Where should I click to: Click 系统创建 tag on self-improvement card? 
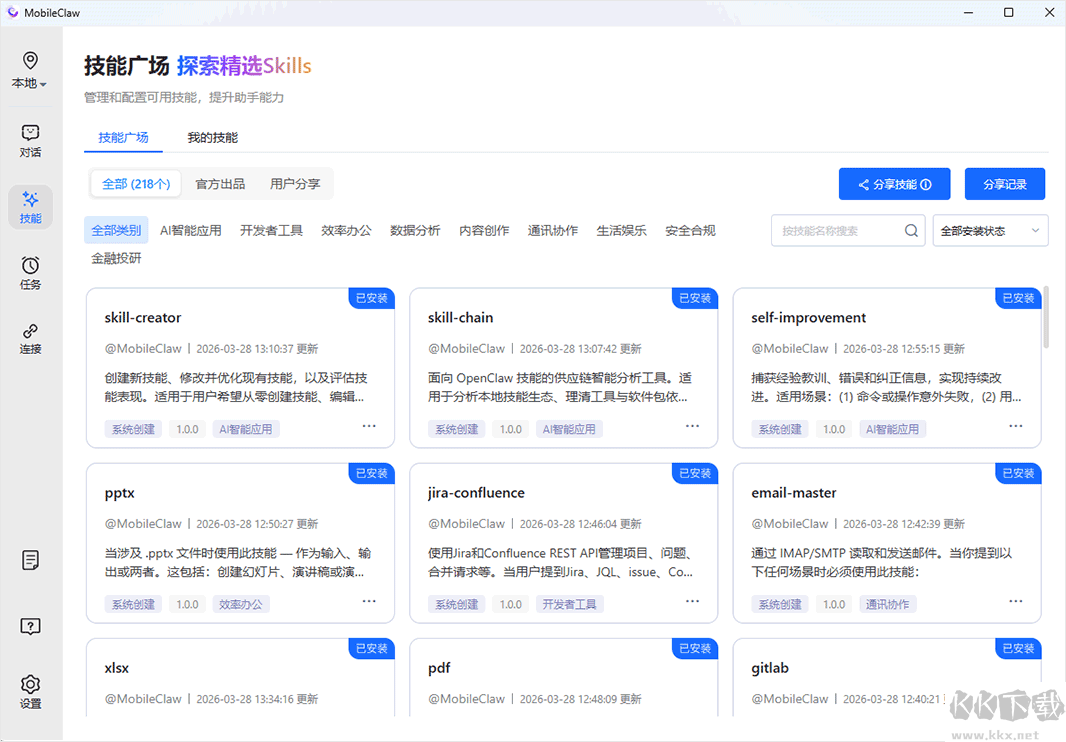point(780,429)
